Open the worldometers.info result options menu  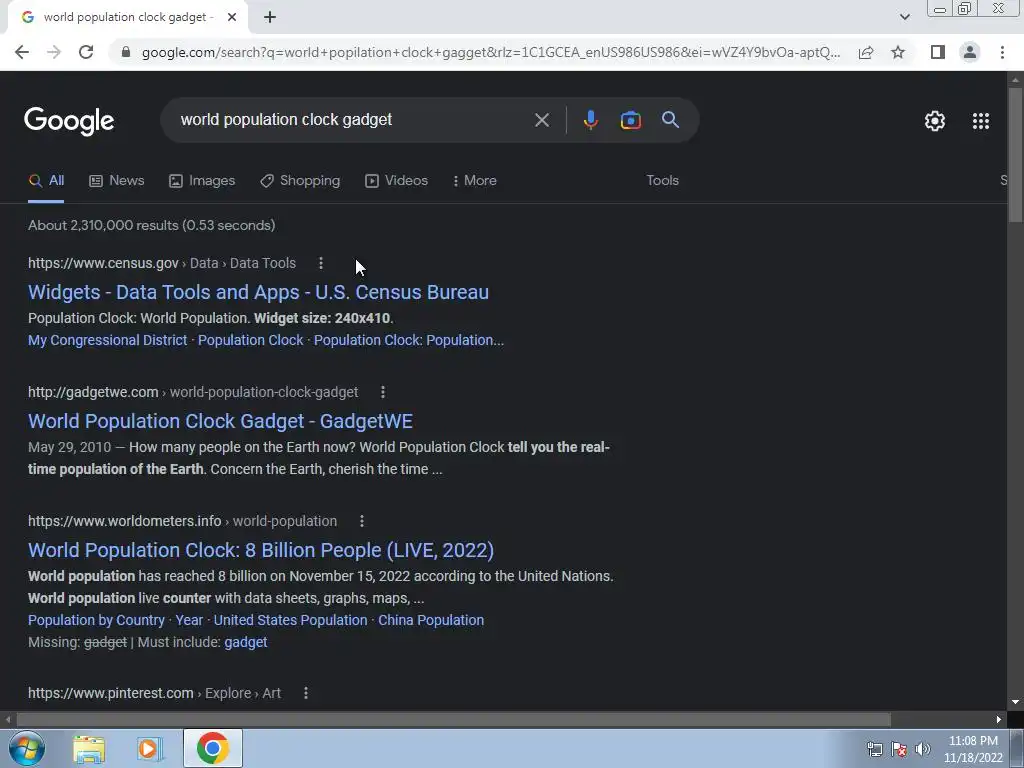tap(362, 521)
